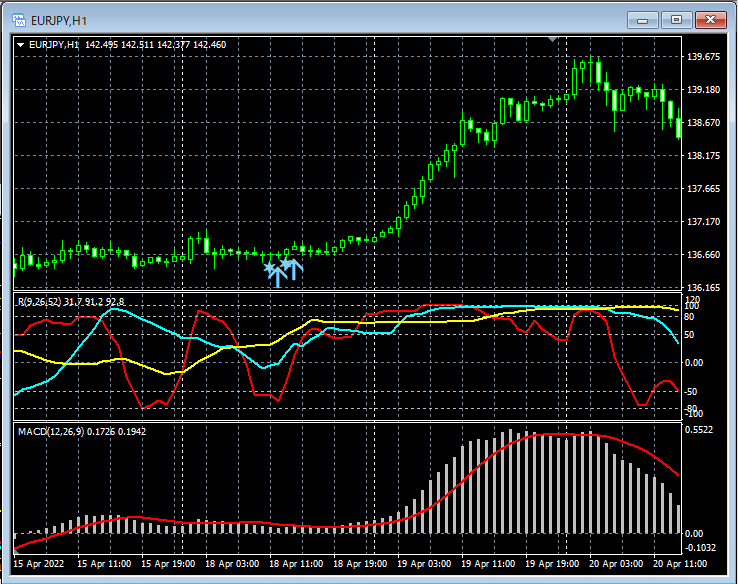Click the 139.675 price scale label

(x=705, y=57)
